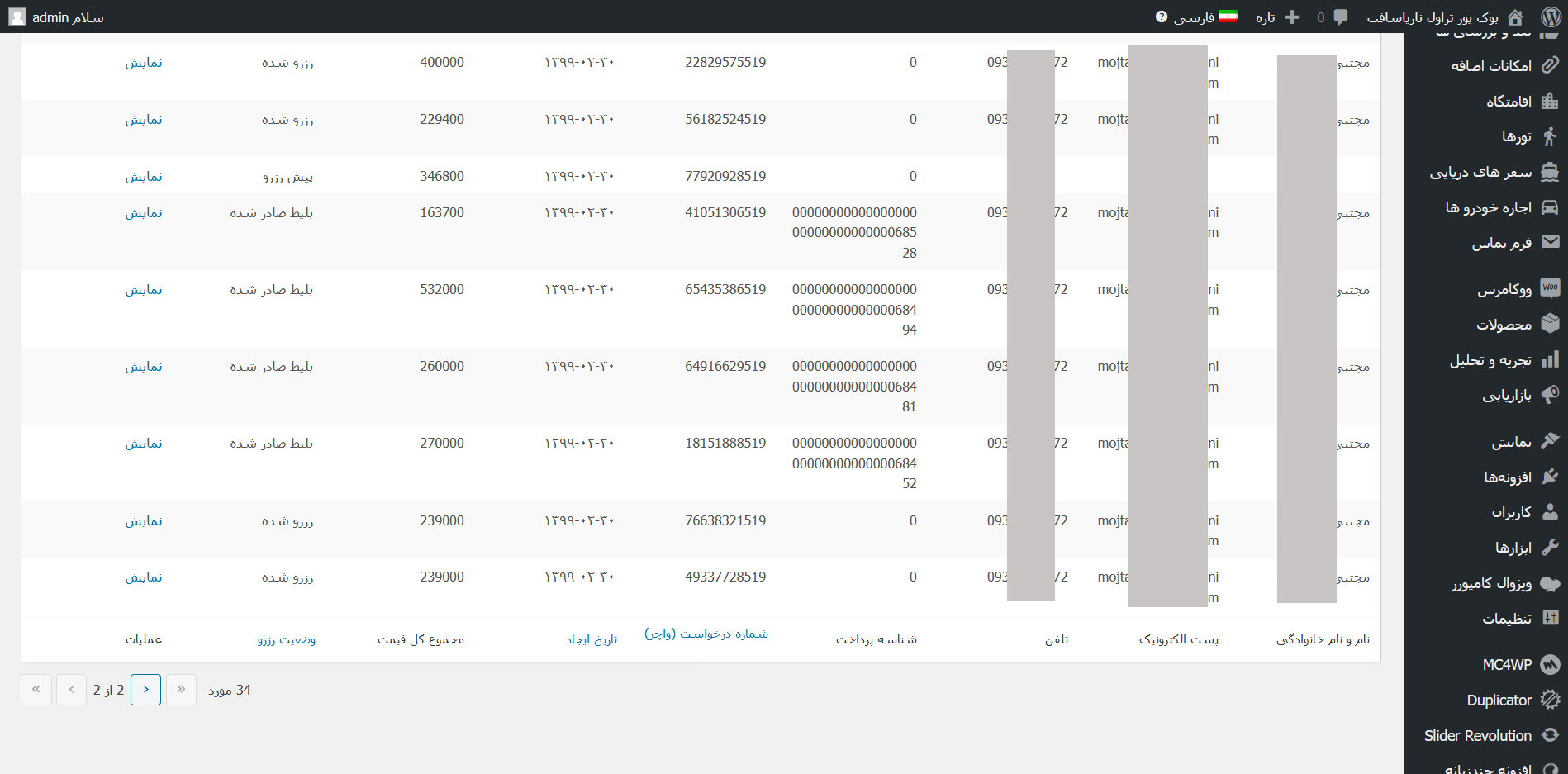The width and height of the screenshot is (1568, 774).
Task: Jump to first page with double arrow
Action: (x=181, y=690)
